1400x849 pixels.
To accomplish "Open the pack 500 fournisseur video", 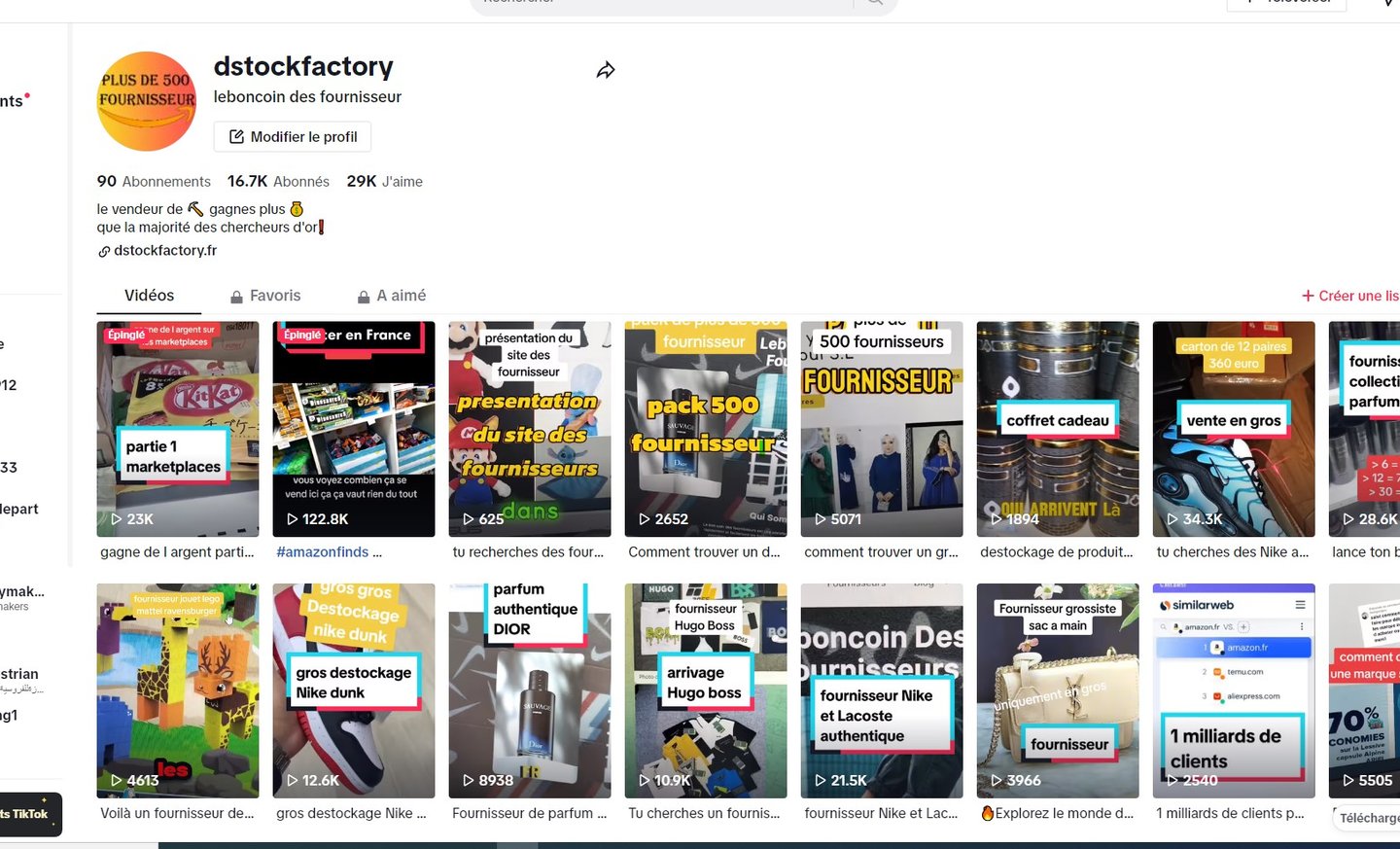I will tap(706, 429).
